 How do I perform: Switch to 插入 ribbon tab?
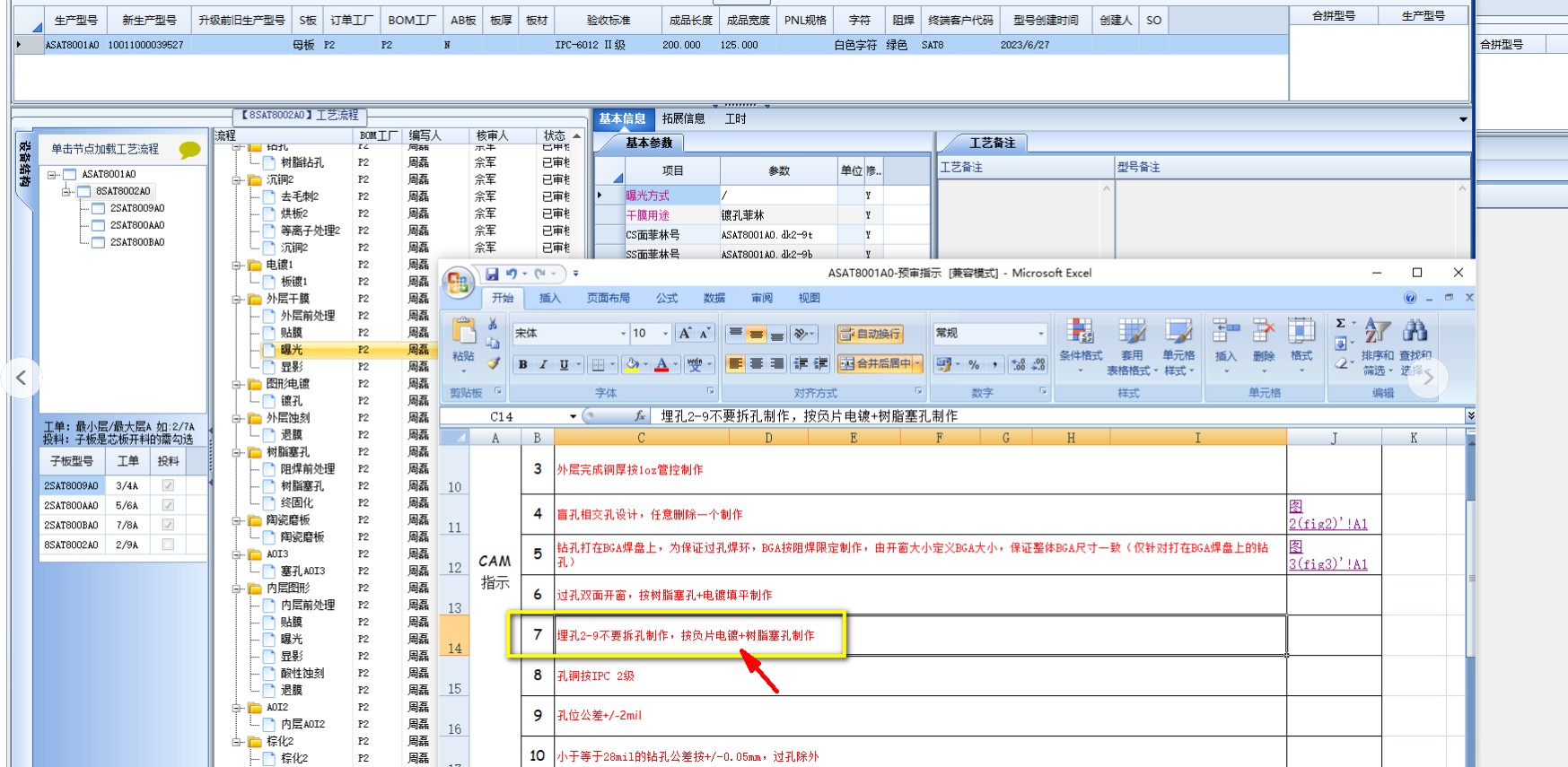pyautogui.click(x=549, y=298)
